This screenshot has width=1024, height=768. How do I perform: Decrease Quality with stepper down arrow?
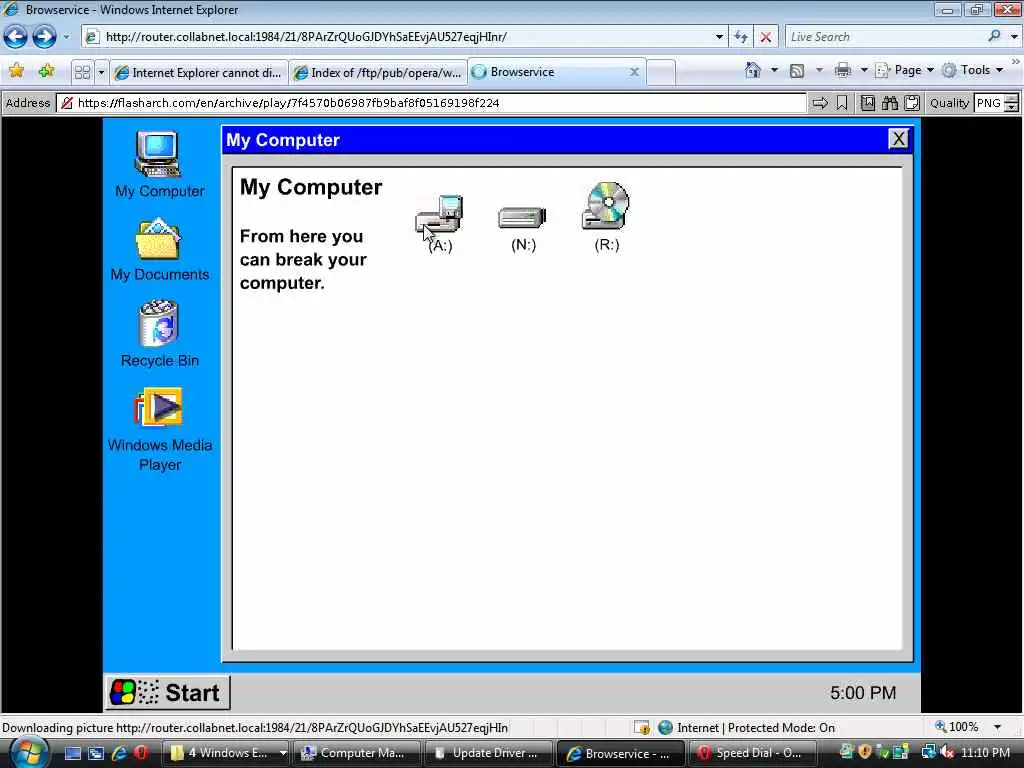click(1011, 108)
